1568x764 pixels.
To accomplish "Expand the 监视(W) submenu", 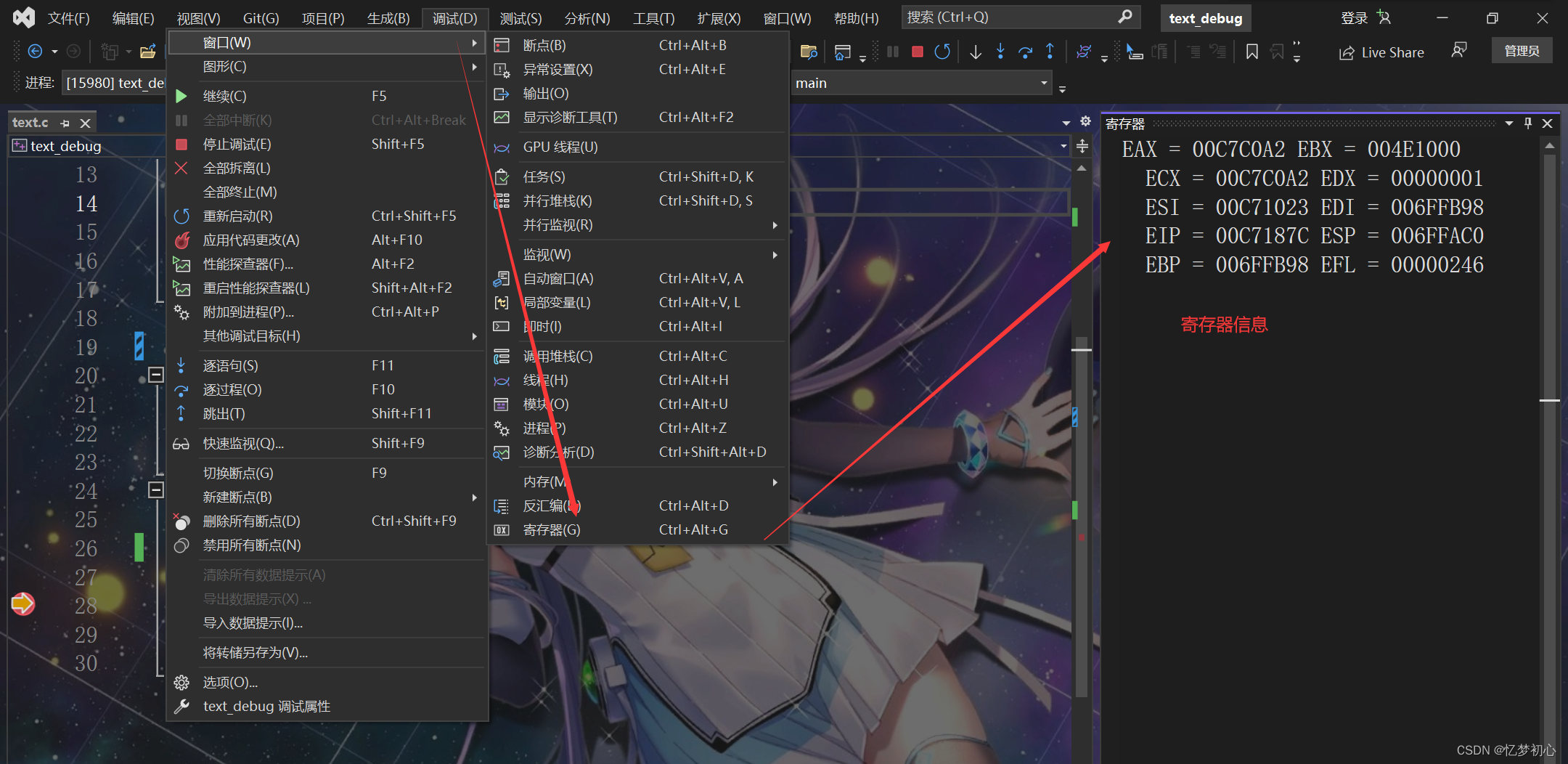I will [637, 254].
